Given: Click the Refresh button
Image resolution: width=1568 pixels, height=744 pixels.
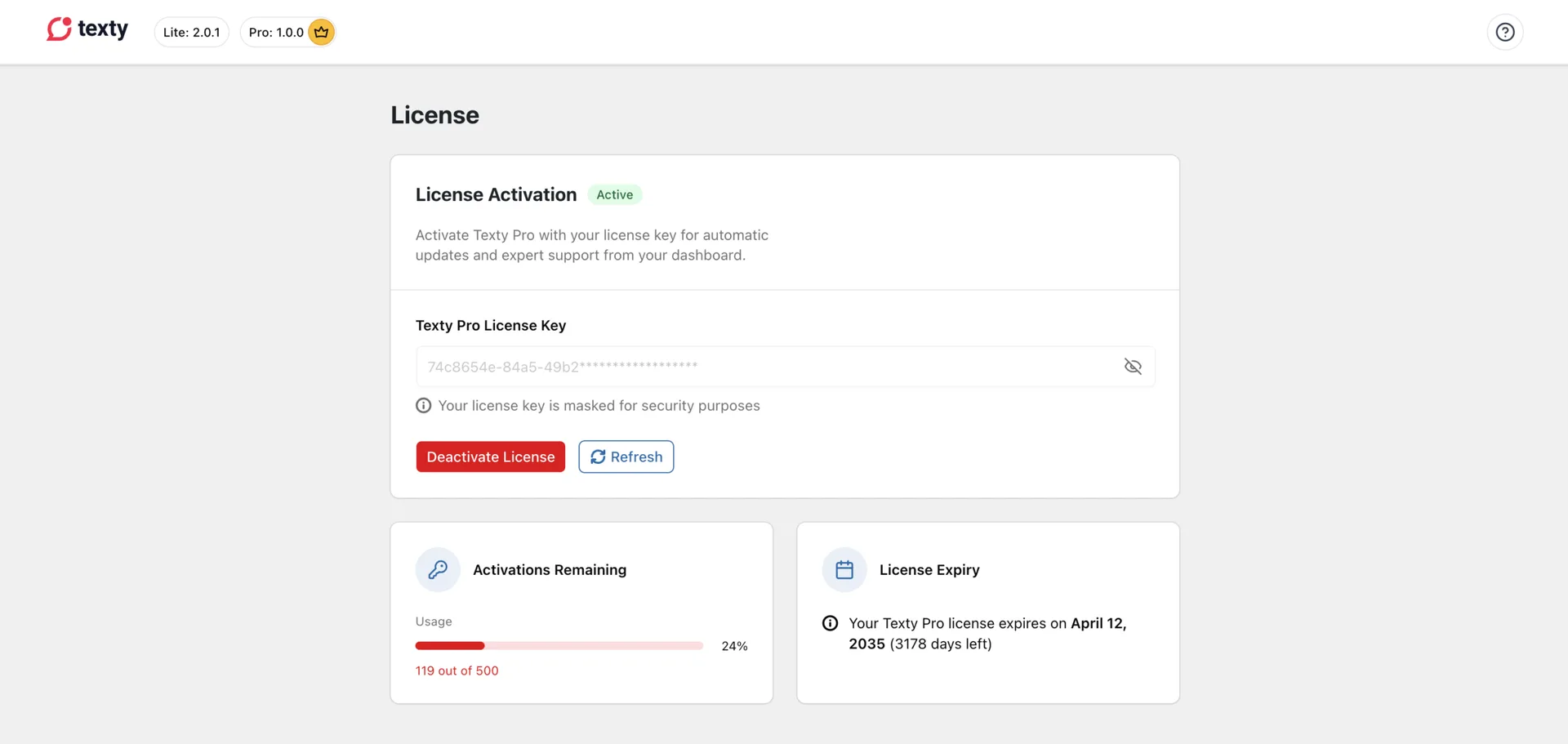Looking at the screenshot, I should tap(626, 457).
